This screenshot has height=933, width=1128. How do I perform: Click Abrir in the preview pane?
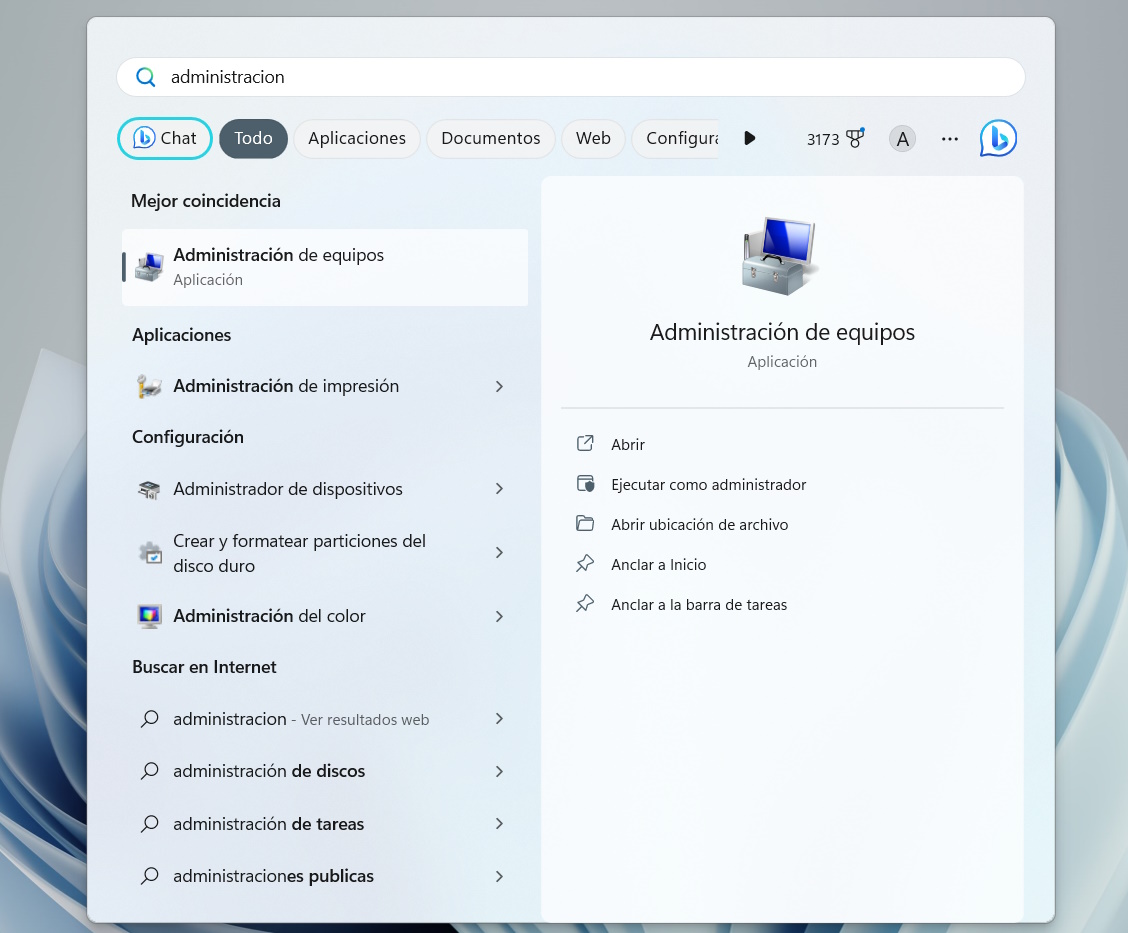pos(628,445)
